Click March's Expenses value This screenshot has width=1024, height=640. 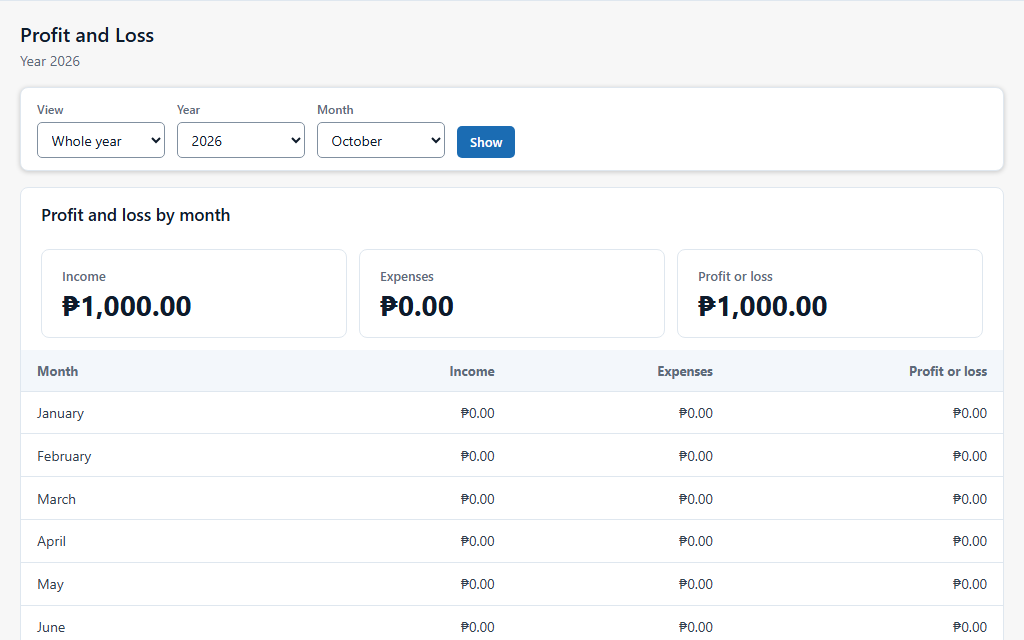pos(696,500)
